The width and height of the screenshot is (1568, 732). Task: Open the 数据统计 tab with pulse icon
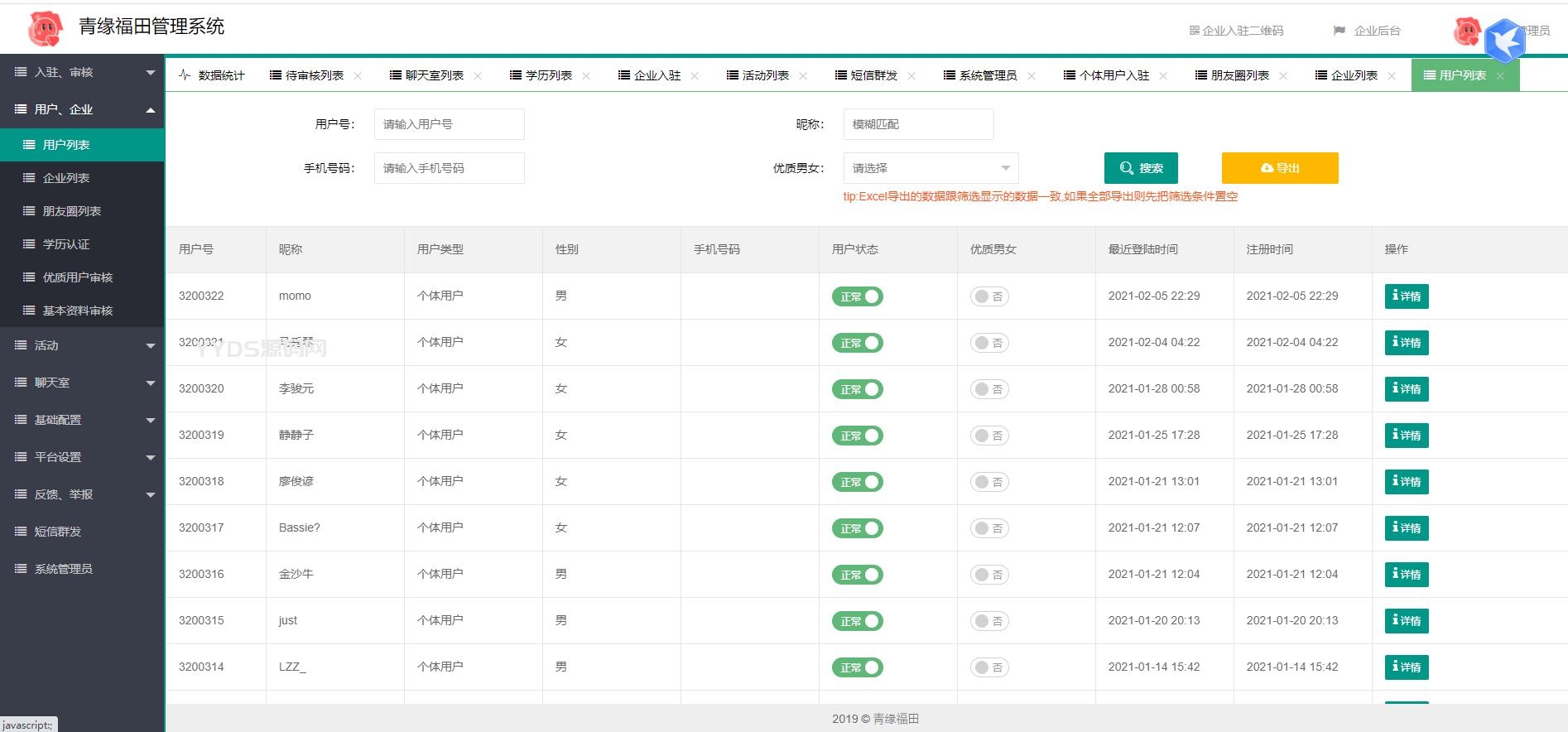tap(212, 75)
